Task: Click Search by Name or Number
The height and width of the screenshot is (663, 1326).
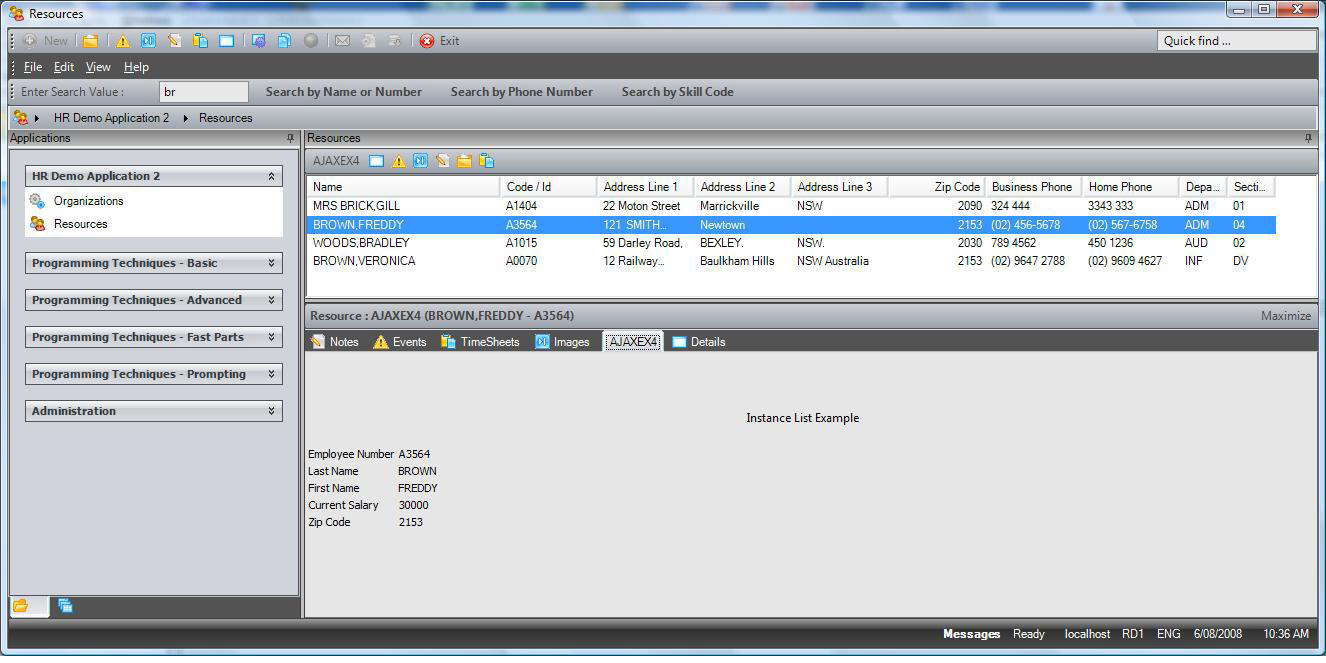Action: point(344,92)
